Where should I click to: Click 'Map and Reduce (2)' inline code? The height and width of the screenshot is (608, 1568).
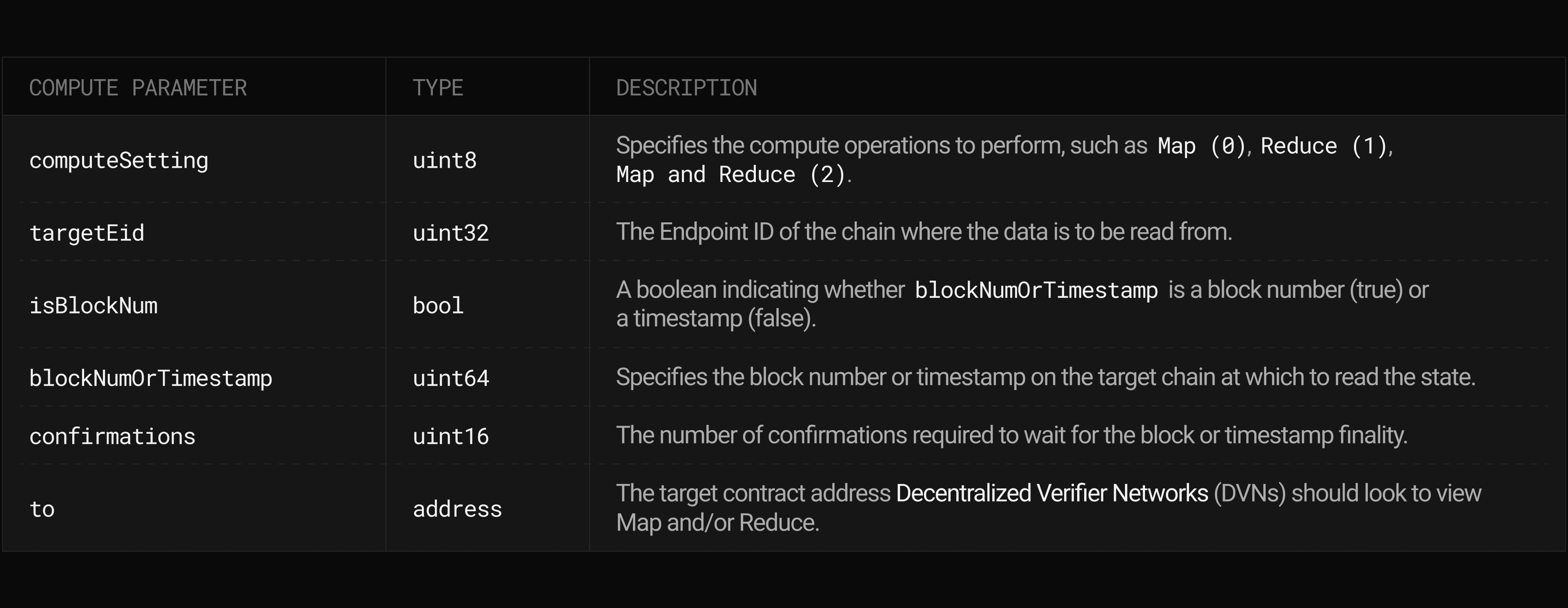tap(731, 175)
